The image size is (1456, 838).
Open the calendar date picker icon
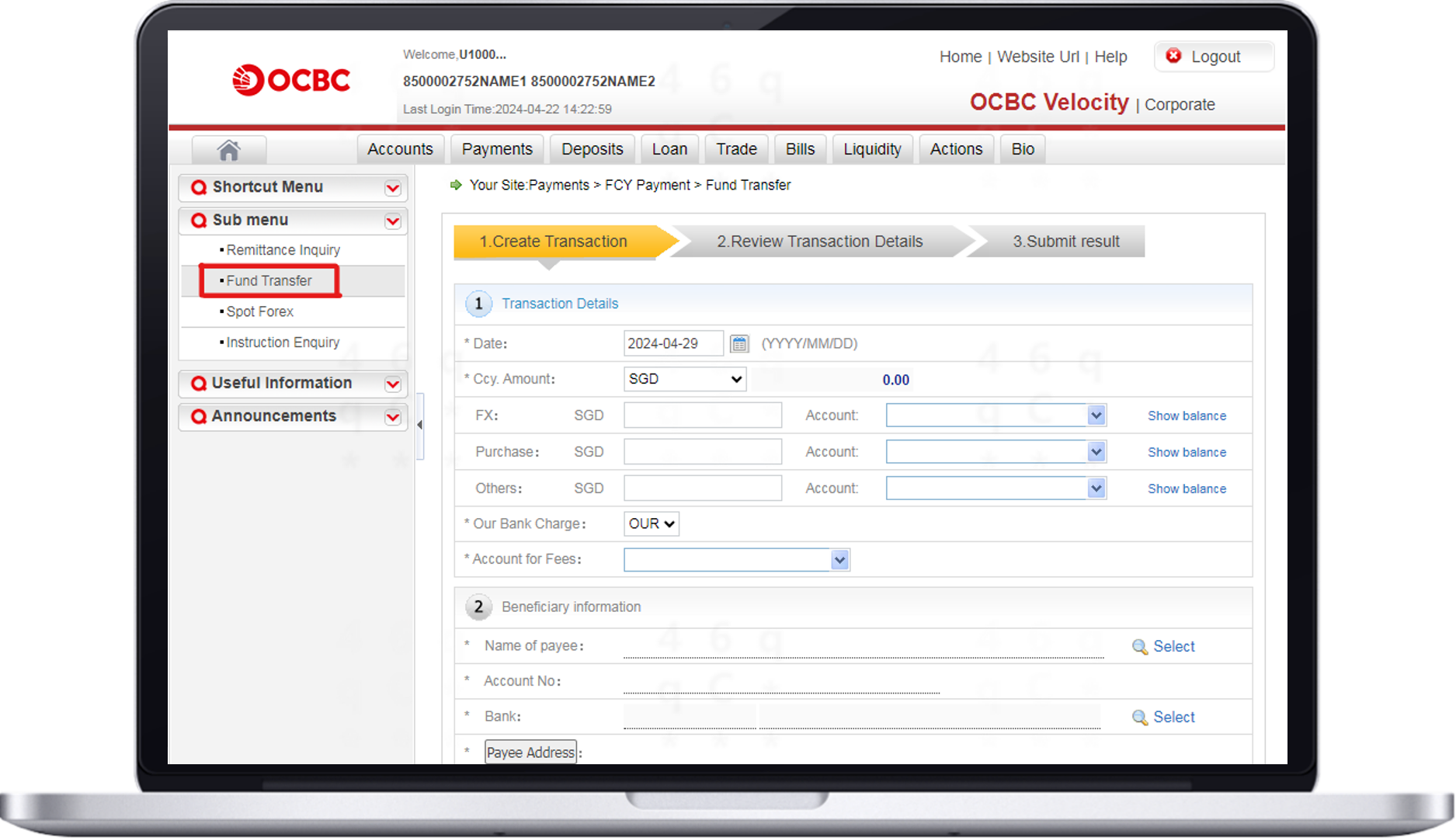[x=739, y=343]
